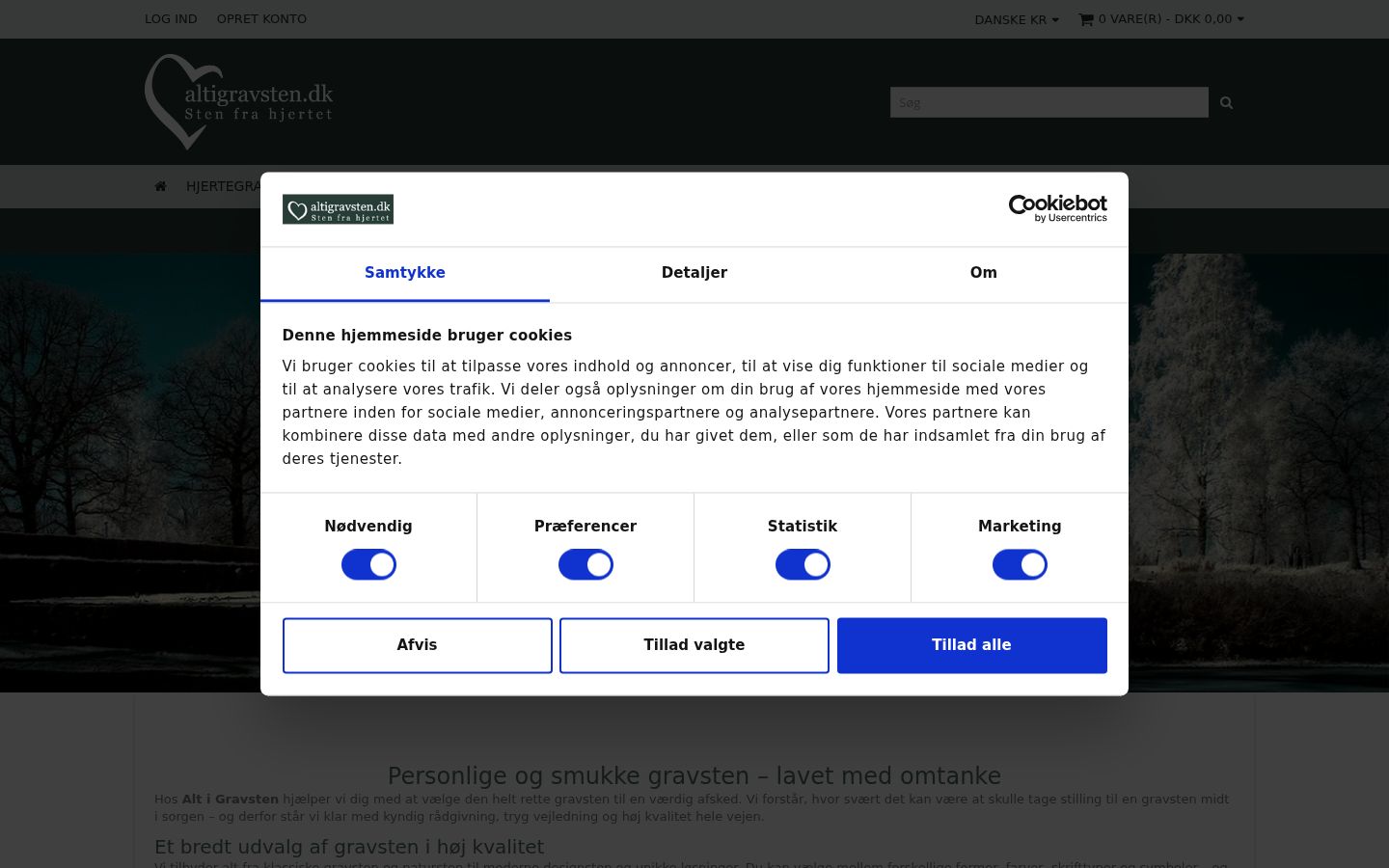Open the Log ind link
Image resolution: width=1389 pixels, height=868 pixels.
click(x=171, y=19)
